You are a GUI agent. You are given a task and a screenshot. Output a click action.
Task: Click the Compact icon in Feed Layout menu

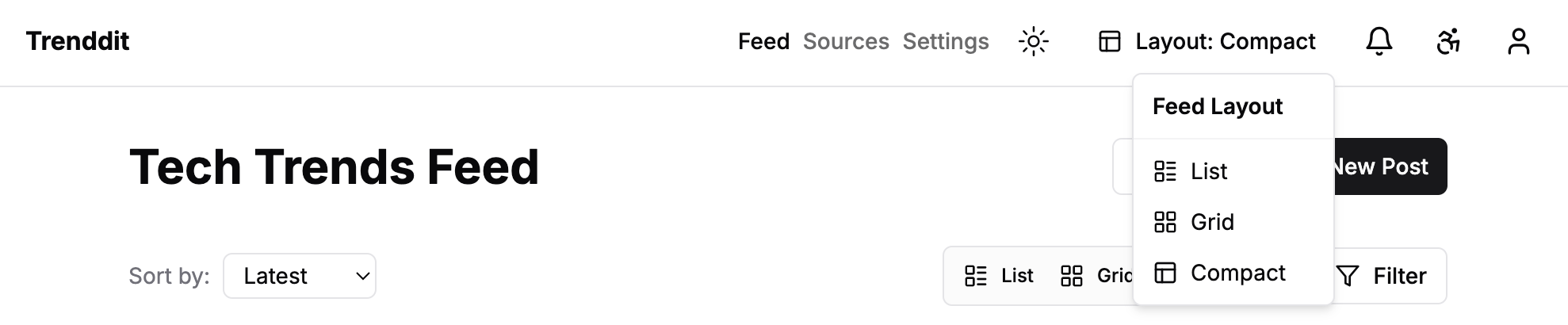(x=1165, y=273)
